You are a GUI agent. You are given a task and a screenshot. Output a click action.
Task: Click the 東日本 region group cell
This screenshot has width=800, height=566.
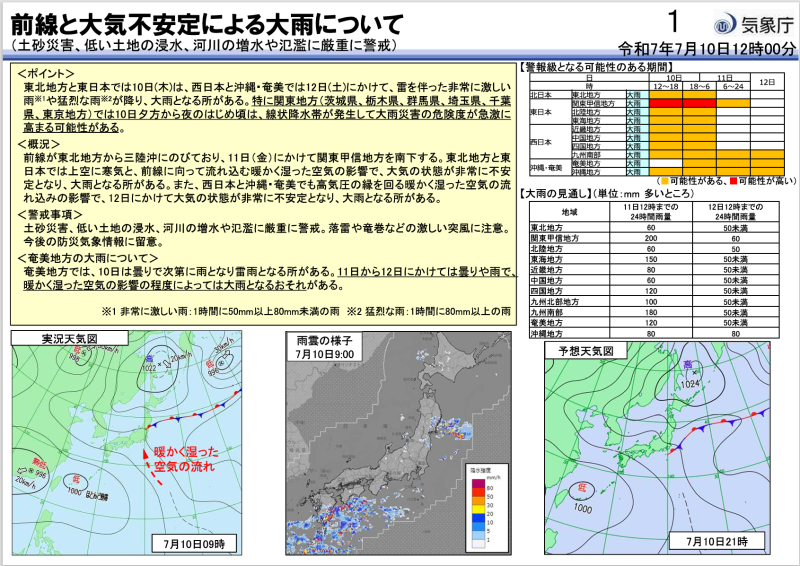click(550, 112)
